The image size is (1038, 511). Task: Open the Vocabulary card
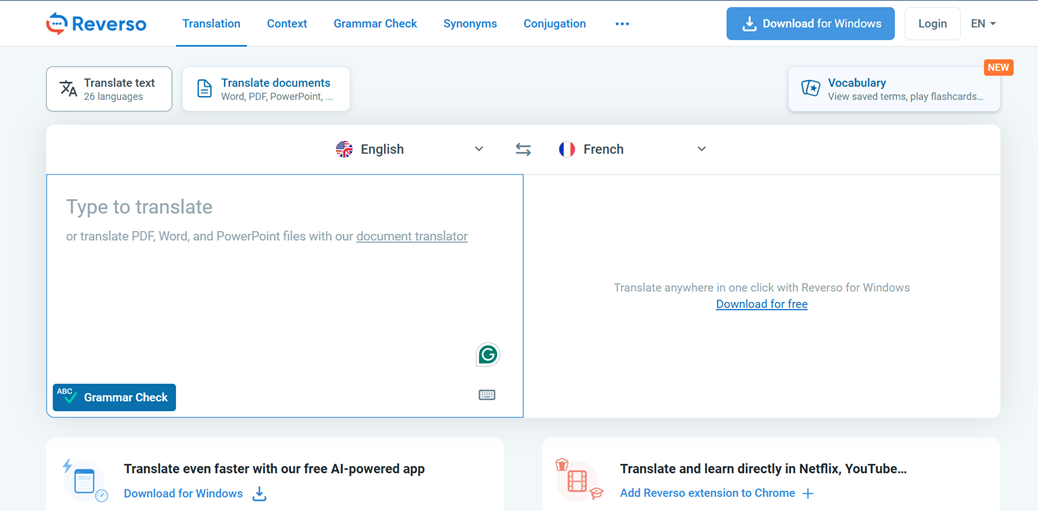click(x=894, y=89)
